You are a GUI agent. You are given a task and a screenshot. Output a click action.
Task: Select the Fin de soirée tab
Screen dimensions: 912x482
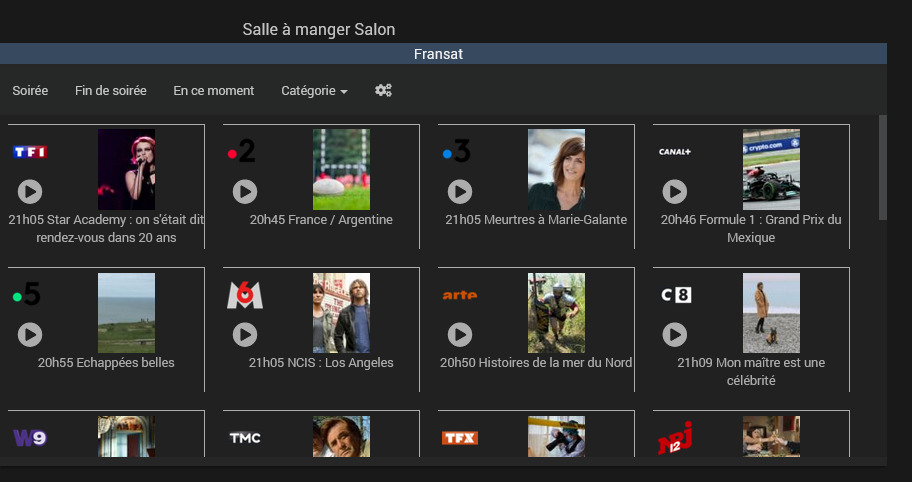[111, 91]
